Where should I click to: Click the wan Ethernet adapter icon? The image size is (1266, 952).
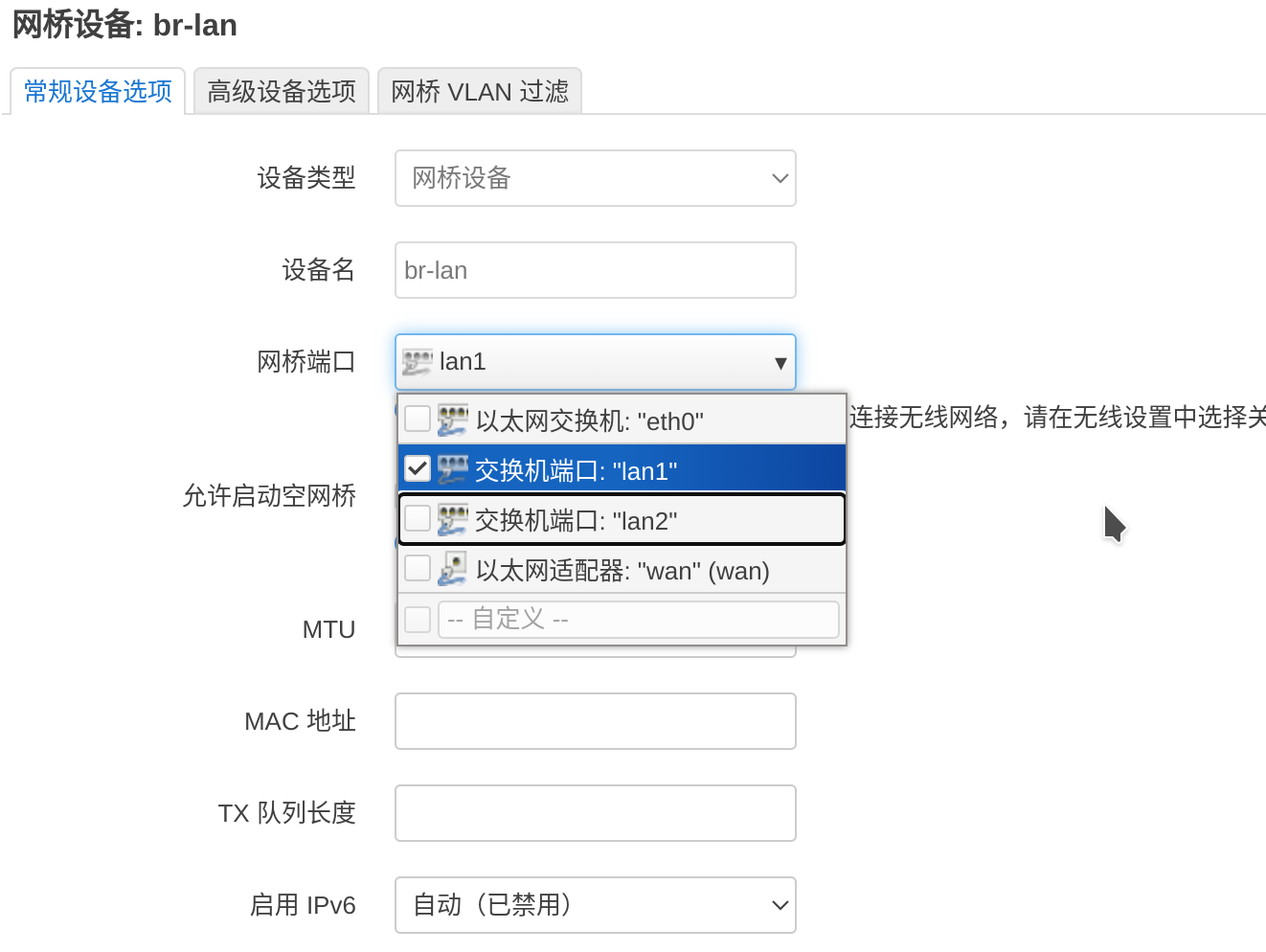tap(452, 570)
